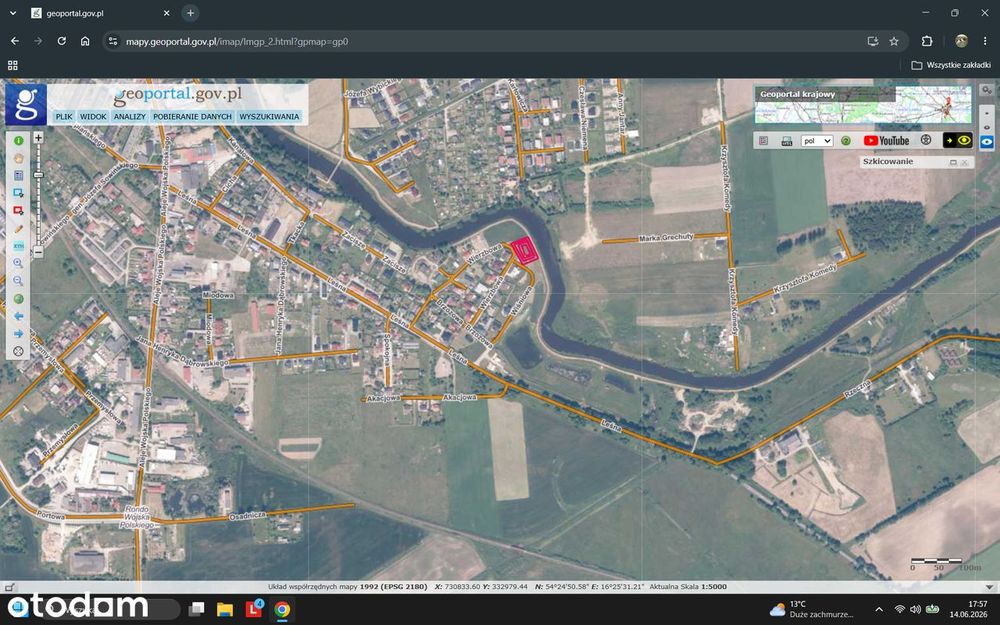Open the apps grid in bookmarks bar
This screenshot has height=625, width=1000.
[12, 65]
